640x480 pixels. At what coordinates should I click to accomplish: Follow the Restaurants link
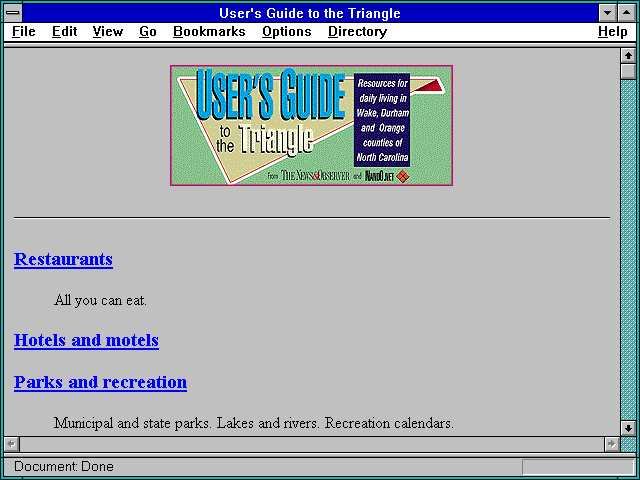[x=63, y=259]
